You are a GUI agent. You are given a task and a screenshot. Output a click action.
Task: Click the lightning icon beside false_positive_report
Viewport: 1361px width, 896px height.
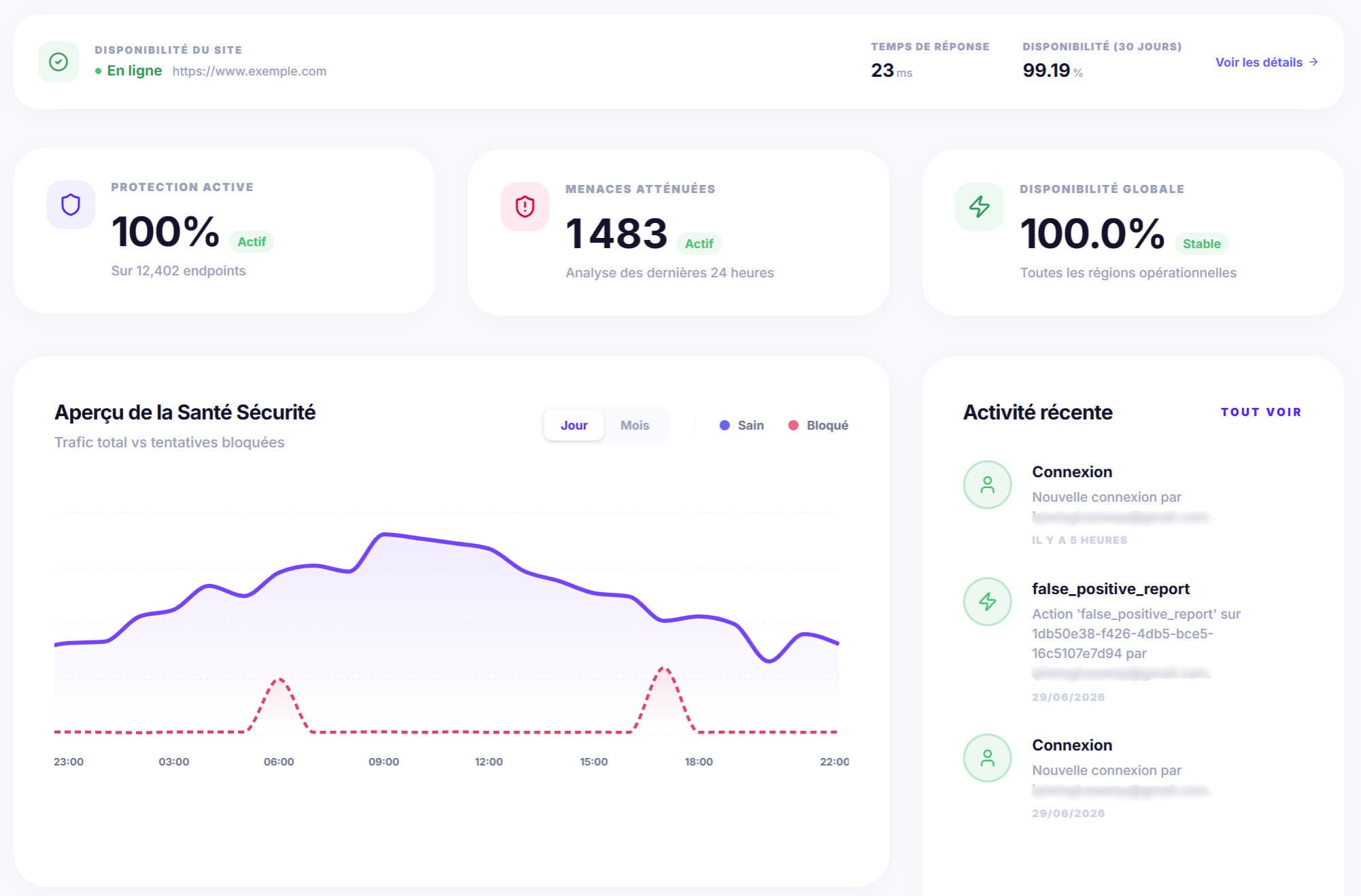click(988, 602)
